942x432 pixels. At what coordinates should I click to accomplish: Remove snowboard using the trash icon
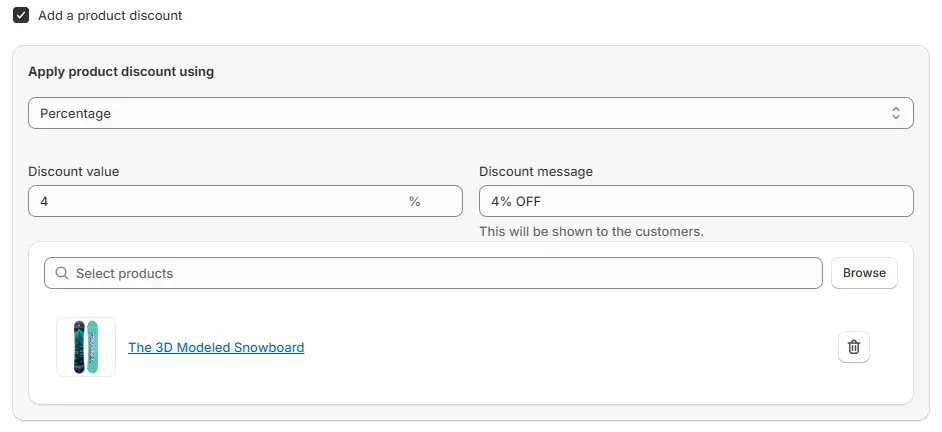[853, 347]
